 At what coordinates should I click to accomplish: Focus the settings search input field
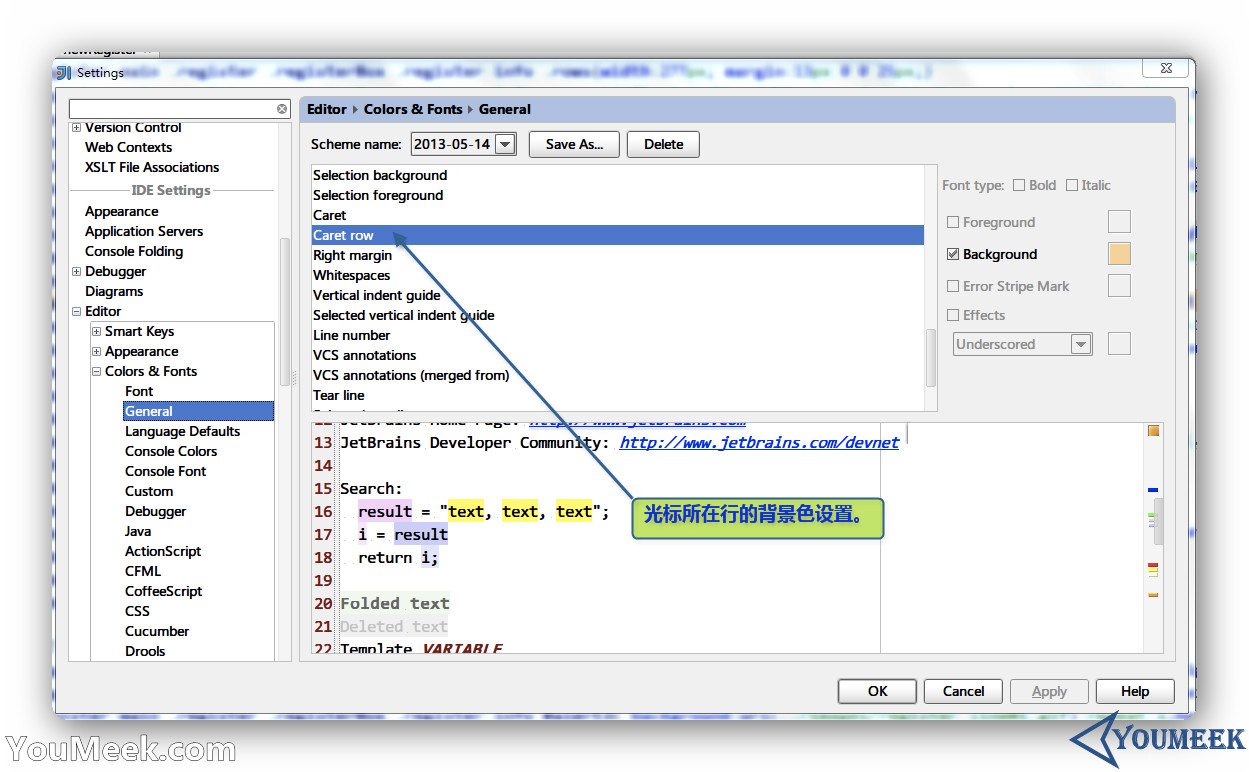172,109
